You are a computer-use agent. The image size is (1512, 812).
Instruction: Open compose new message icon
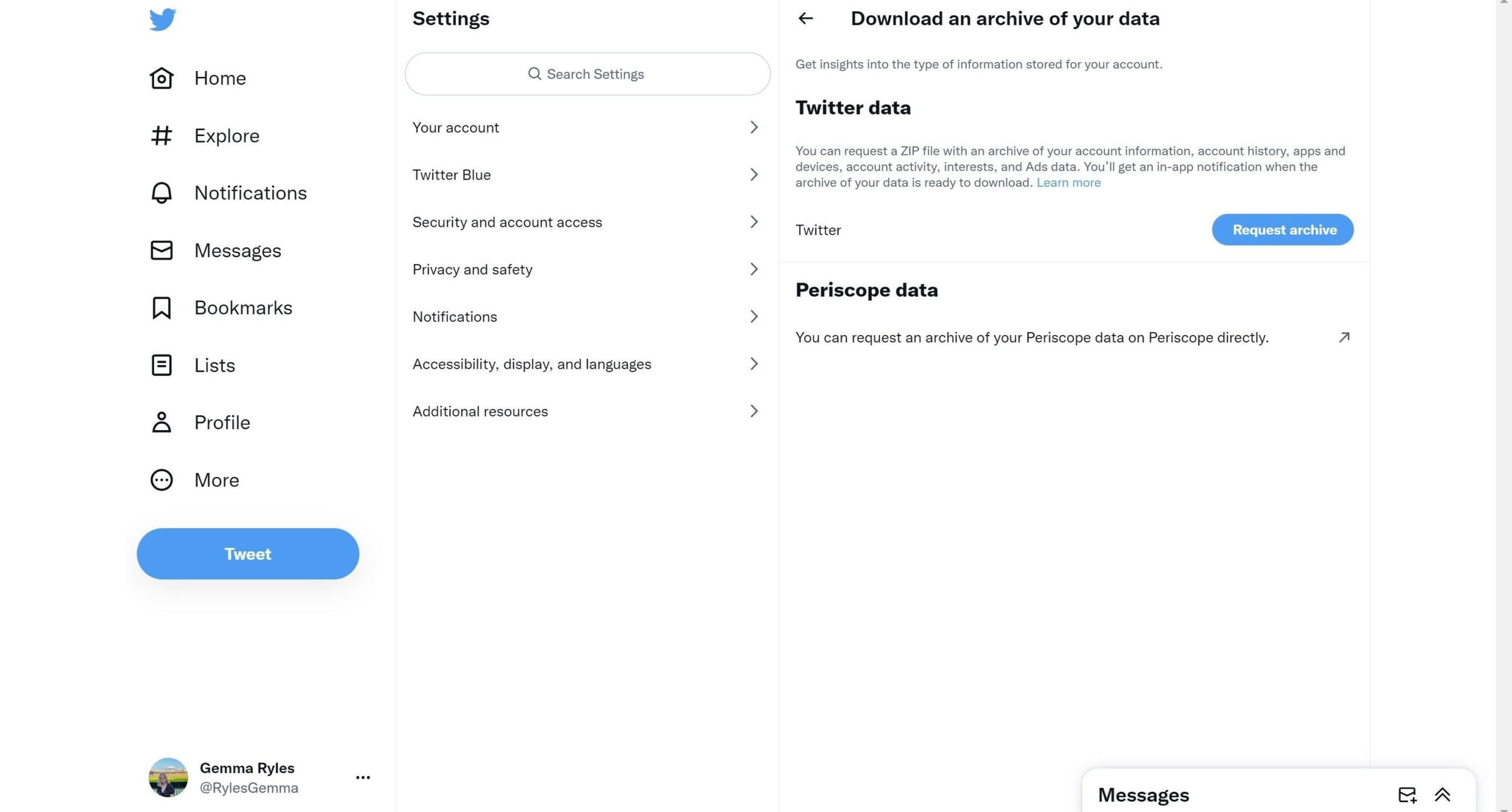click(x=1407, y=792)
